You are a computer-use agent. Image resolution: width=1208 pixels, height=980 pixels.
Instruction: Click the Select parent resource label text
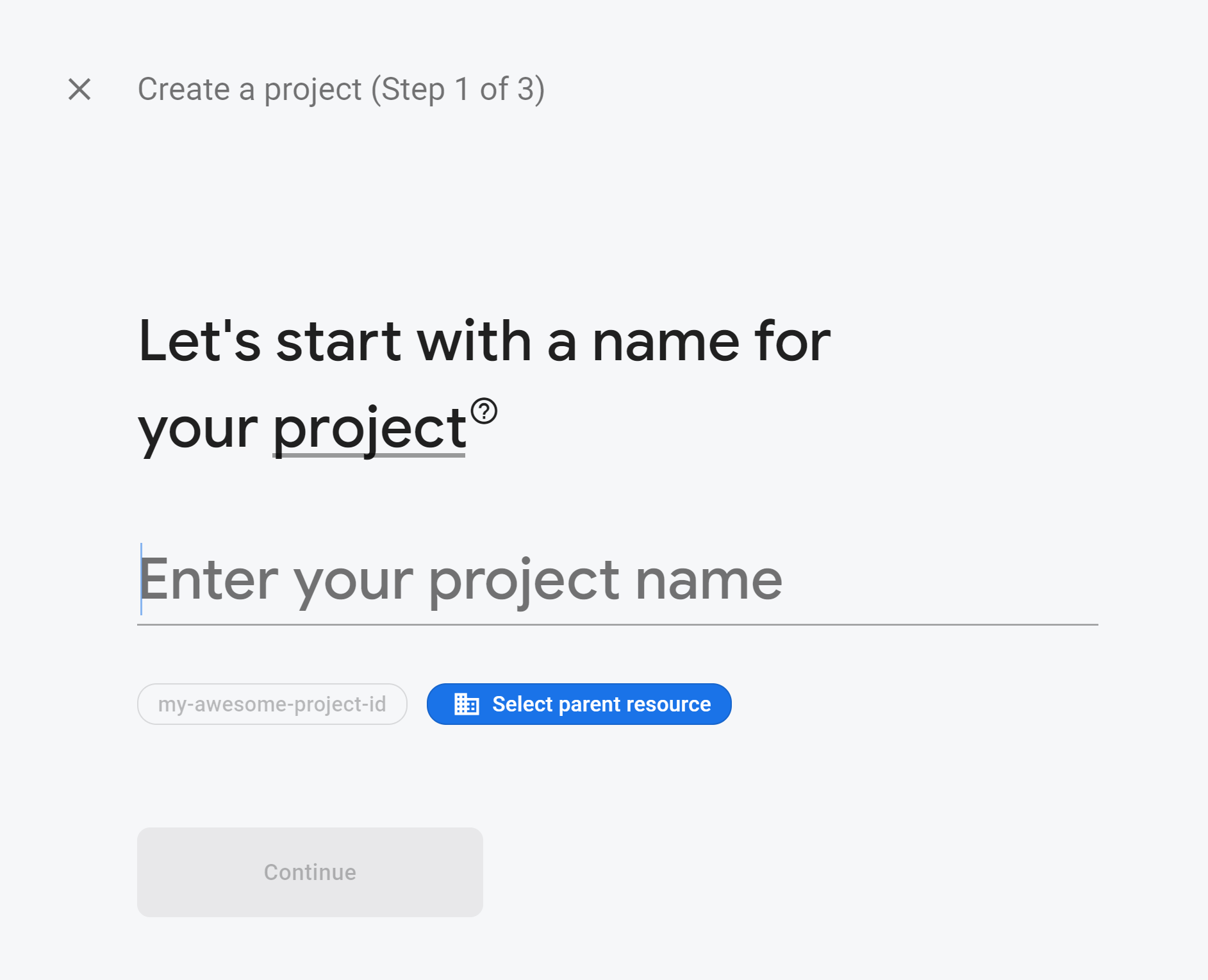(601, 704)
